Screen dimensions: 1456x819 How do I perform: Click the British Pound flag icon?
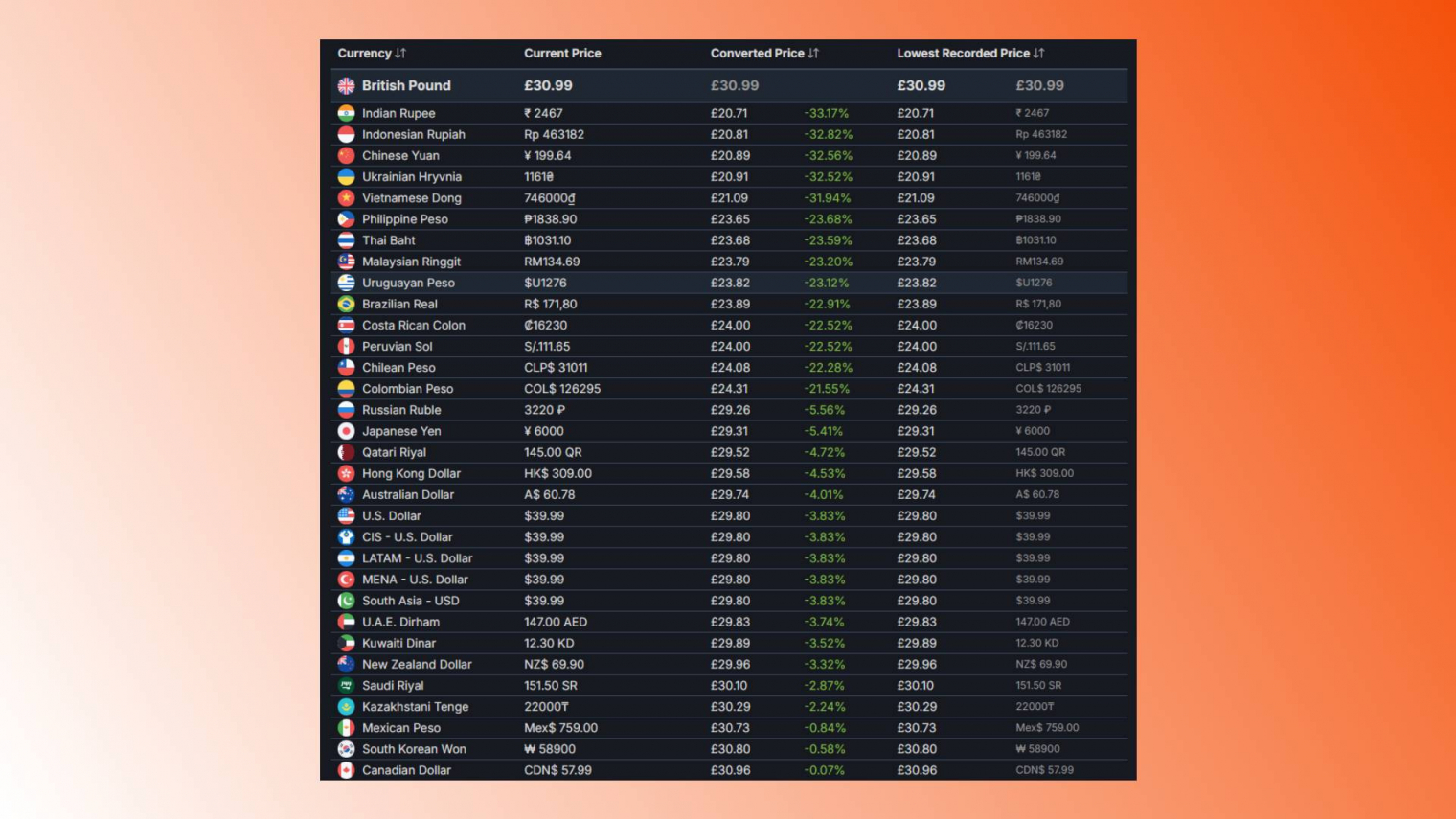(x=346, y=86)
